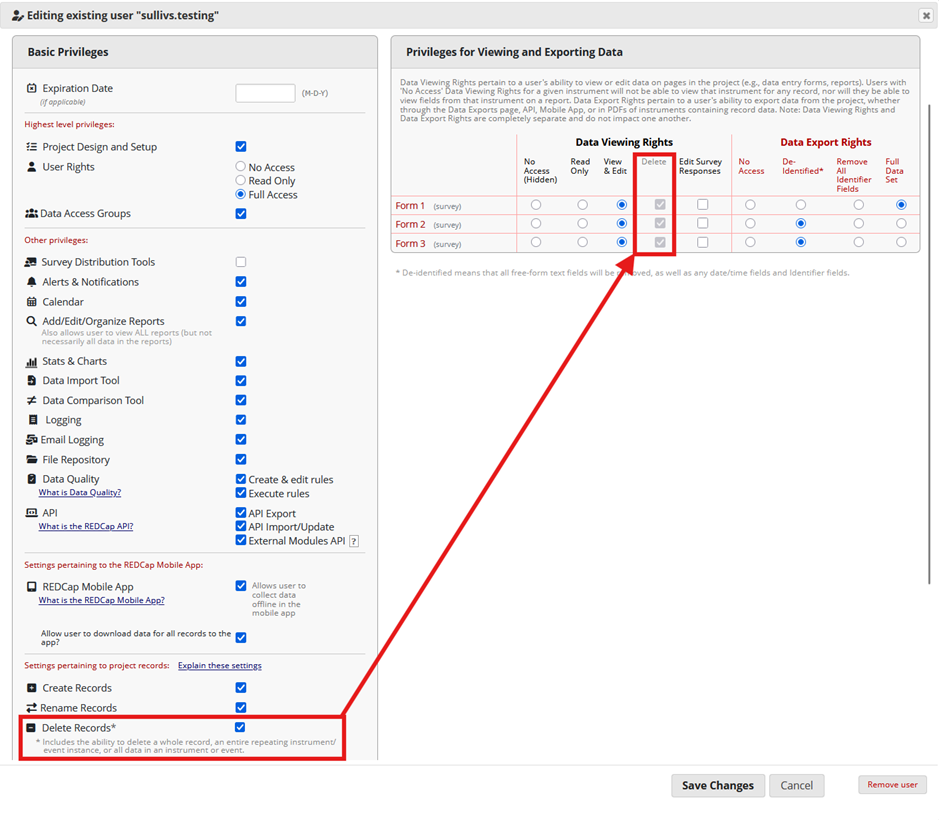
Task: Set Form 2 export rights to Full Data Set
Action: pyautogui.click(x=901, y=223)
